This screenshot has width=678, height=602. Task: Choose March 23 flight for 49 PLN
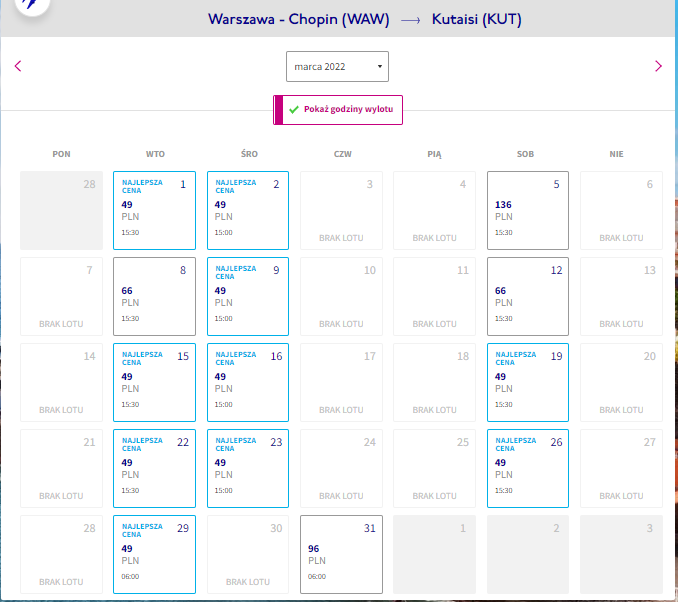tap(248, 468)
